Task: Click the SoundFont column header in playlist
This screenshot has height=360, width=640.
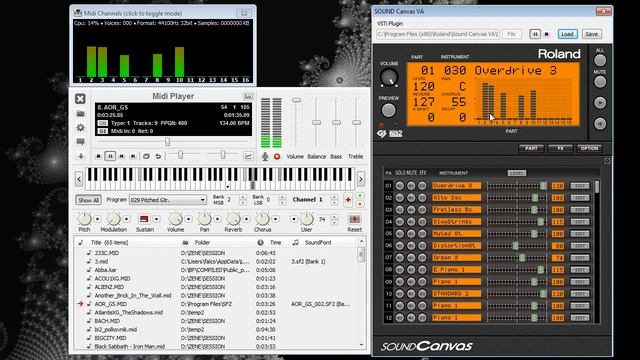Action: tap(318, 242)
